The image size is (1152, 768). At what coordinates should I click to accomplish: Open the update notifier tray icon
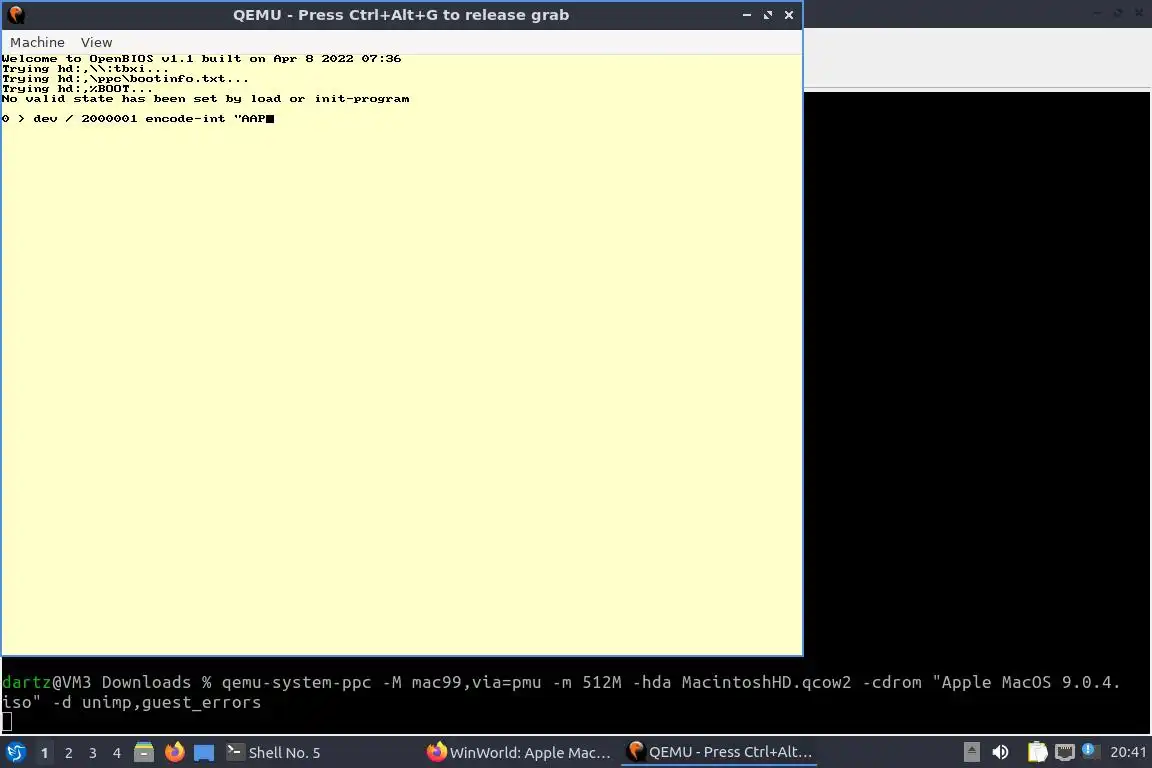[1090, 751]
